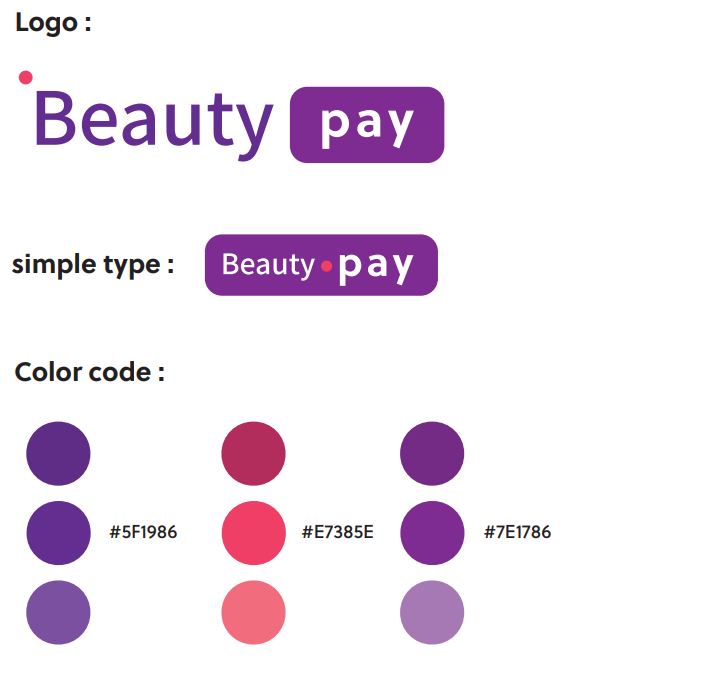Screen dimensions: 724x690
Task: Click the pink dot above Beauty logo
Action: coord(25,77)
